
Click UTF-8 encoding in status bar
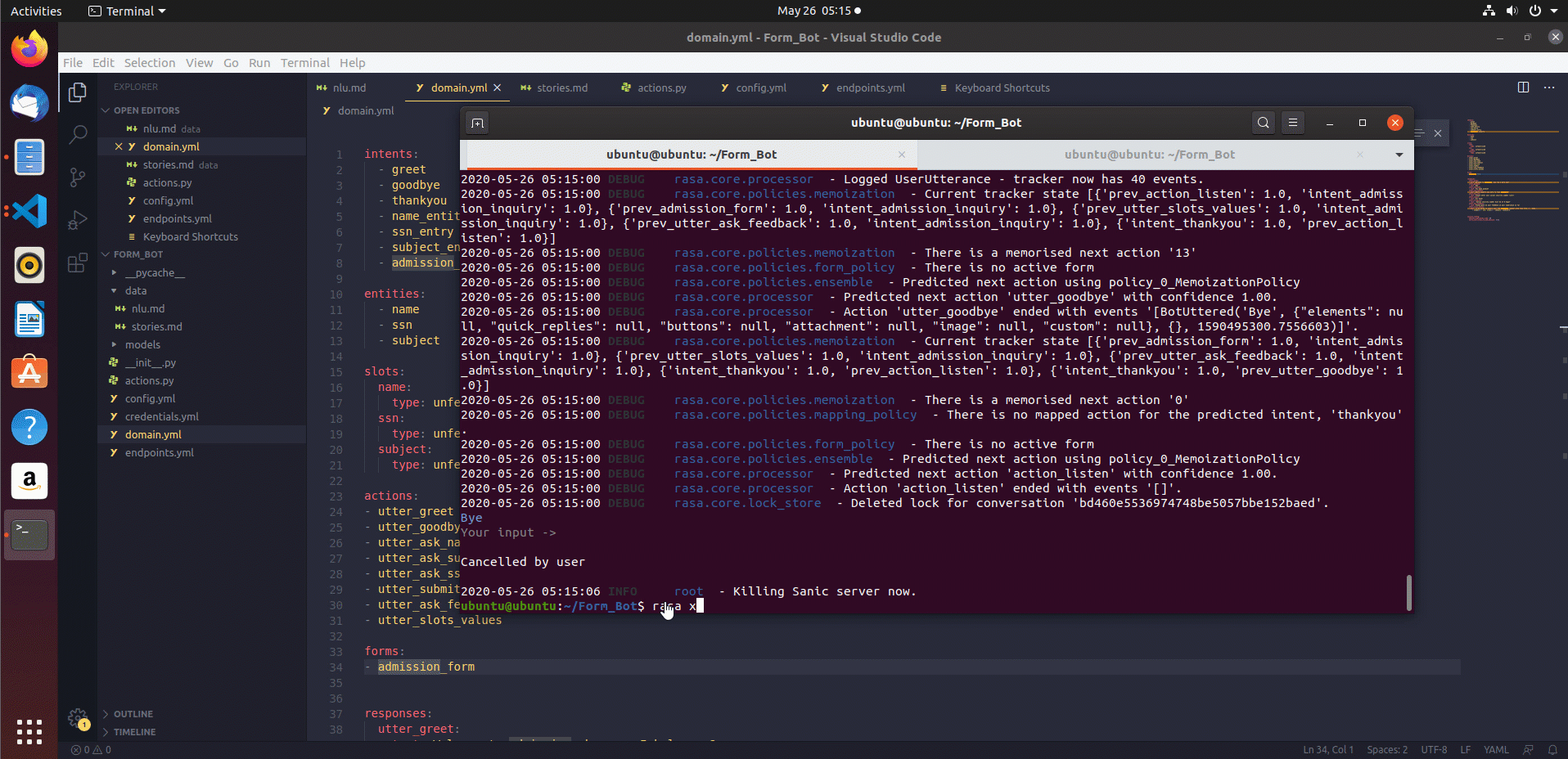click(1434, 749)
